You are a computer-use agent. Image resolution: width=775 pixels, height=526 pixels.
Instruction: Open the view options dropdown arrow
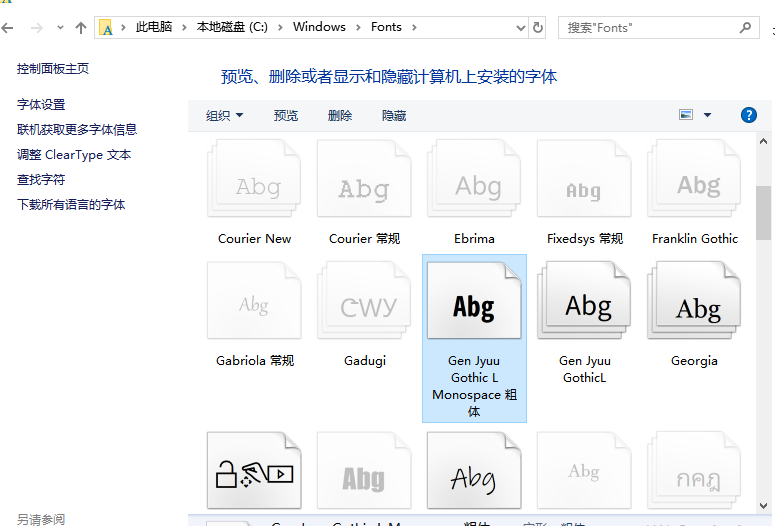(x=707, y=115)
